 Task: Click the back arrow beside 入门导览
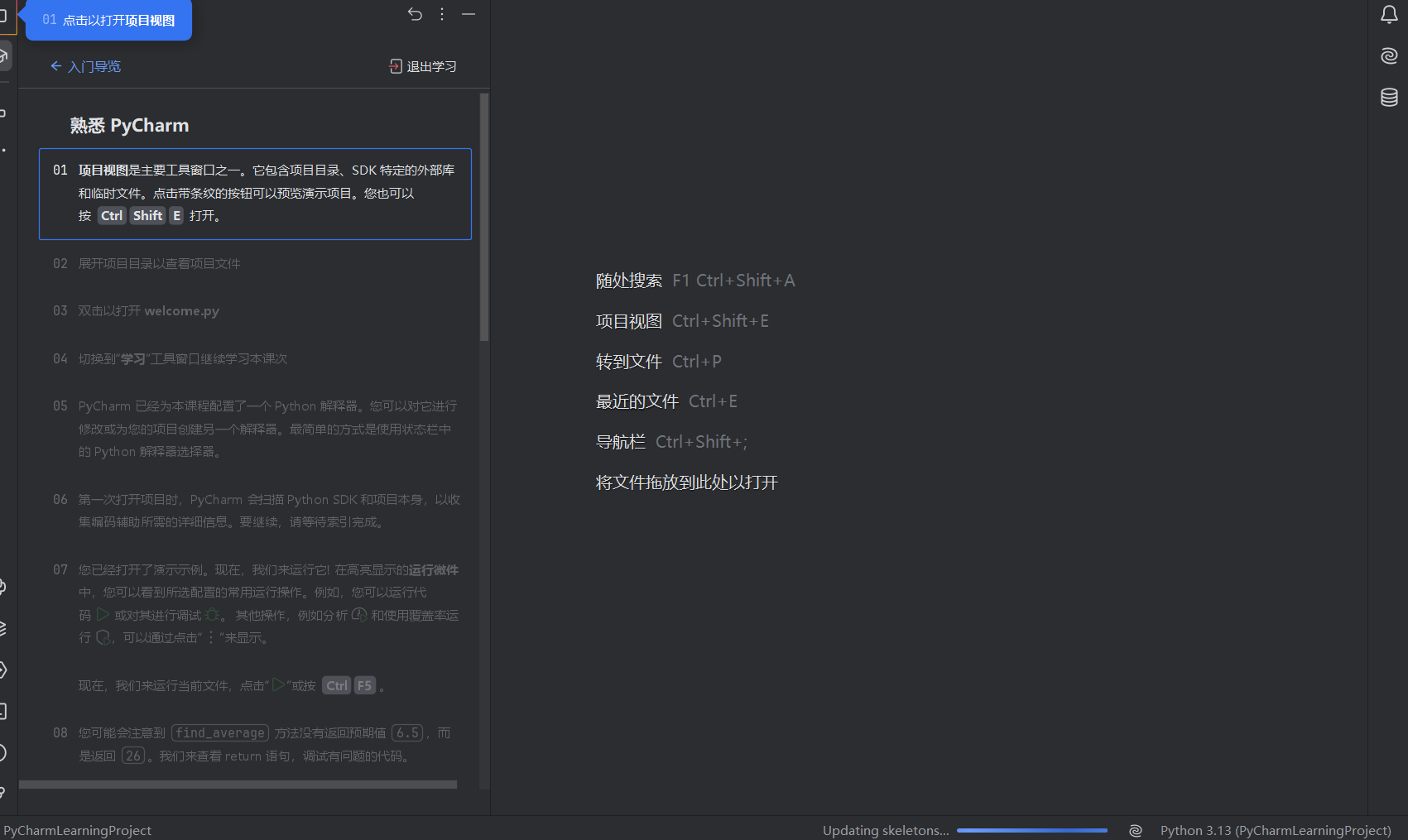56,66
